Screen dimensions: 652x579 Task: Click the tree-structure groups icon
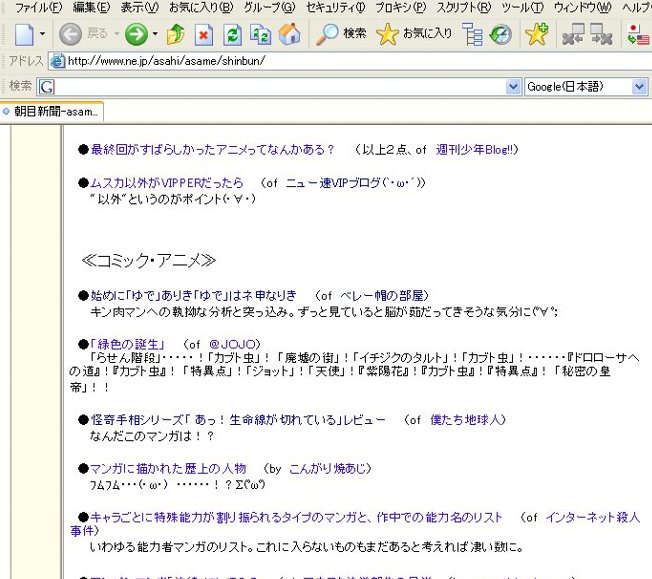[472, 34]
